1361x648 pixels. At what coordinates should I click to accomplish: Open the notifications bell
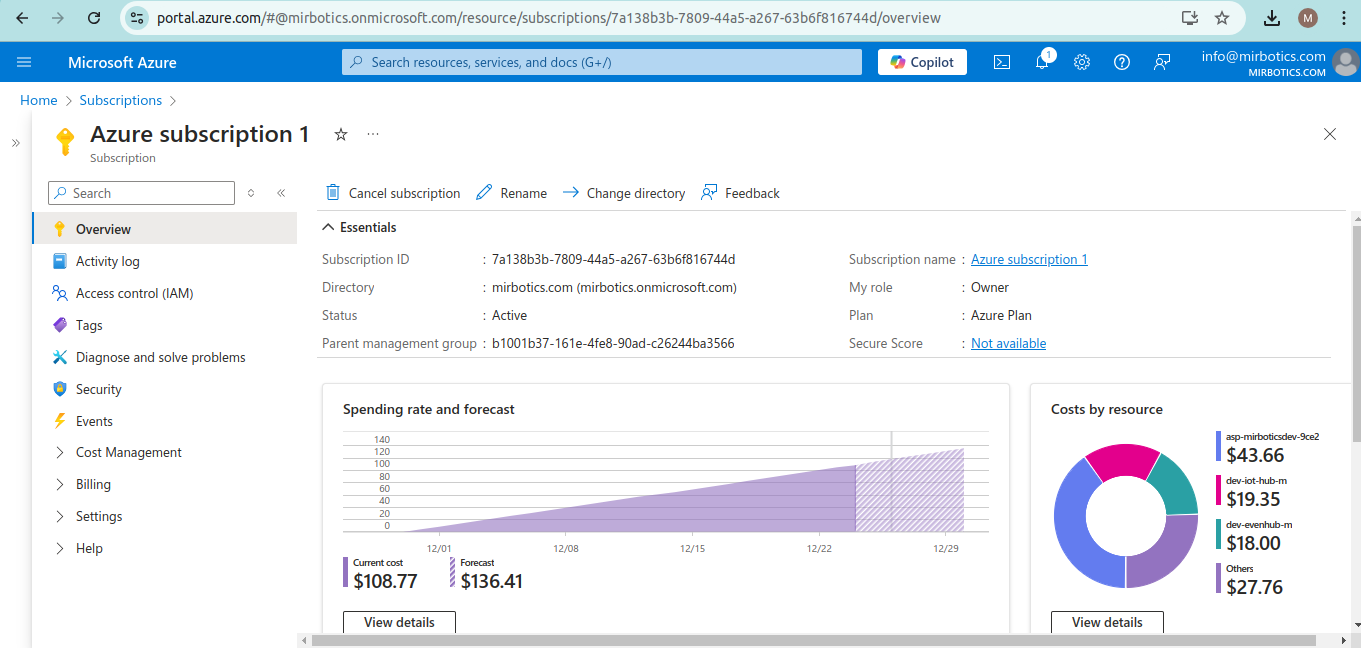tap(1042, 62)
